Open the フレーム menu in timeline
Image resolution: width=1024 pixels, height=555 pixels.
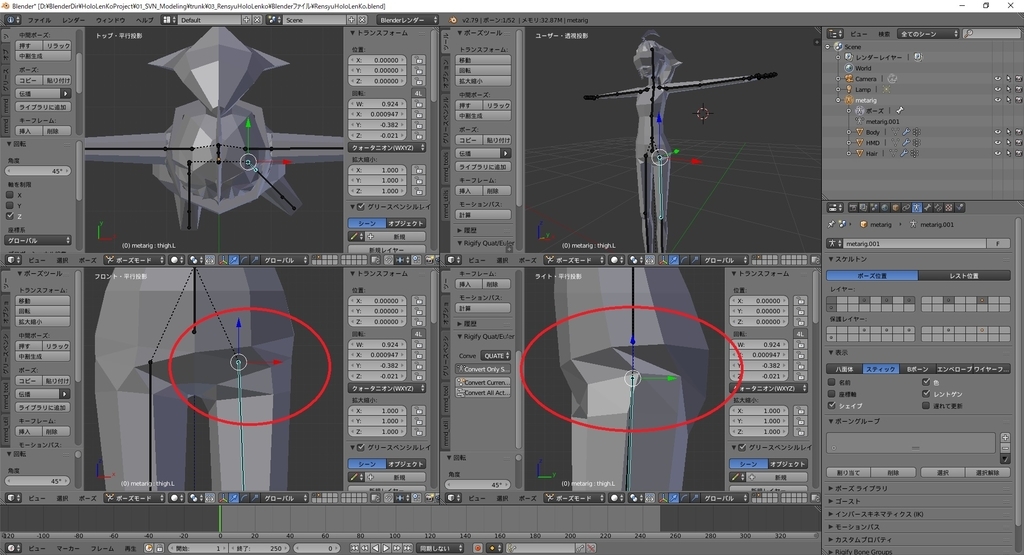(x=102, y=548)
